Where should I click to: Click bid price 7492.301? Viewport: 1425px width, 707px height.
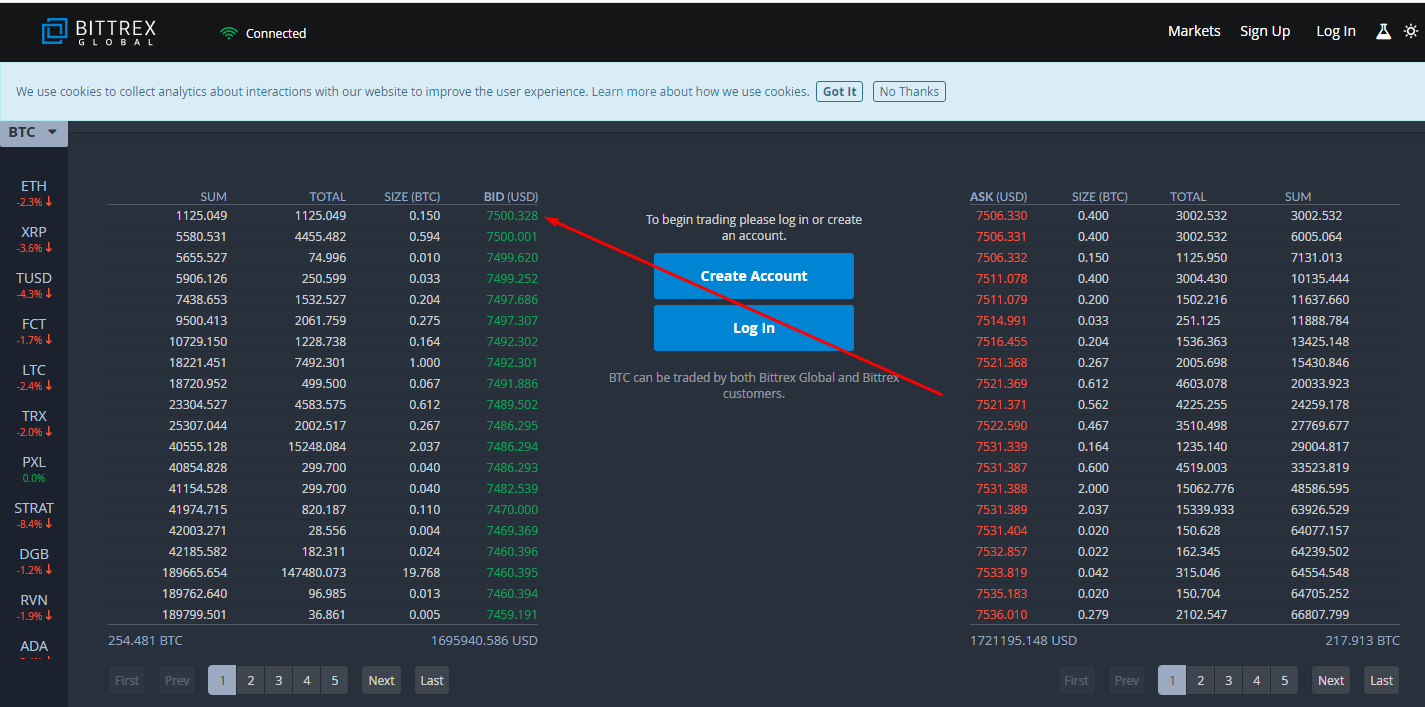pyautogui.click(x=512, y=362)
